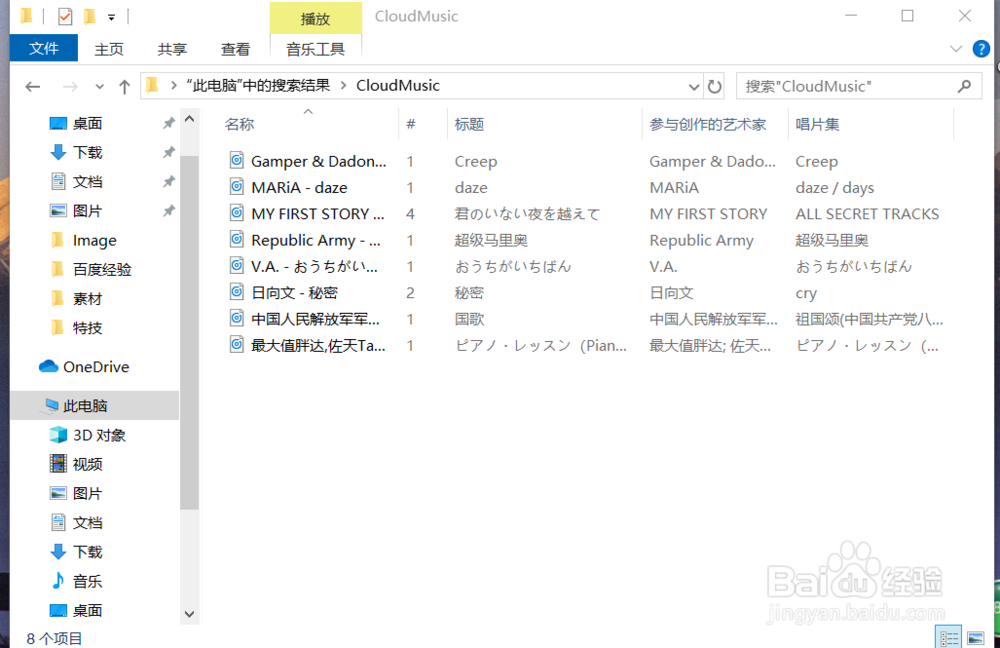This screenshot has height=648, width=1000.
Task: Click the album cell daze / days
Action: (834, 188)
